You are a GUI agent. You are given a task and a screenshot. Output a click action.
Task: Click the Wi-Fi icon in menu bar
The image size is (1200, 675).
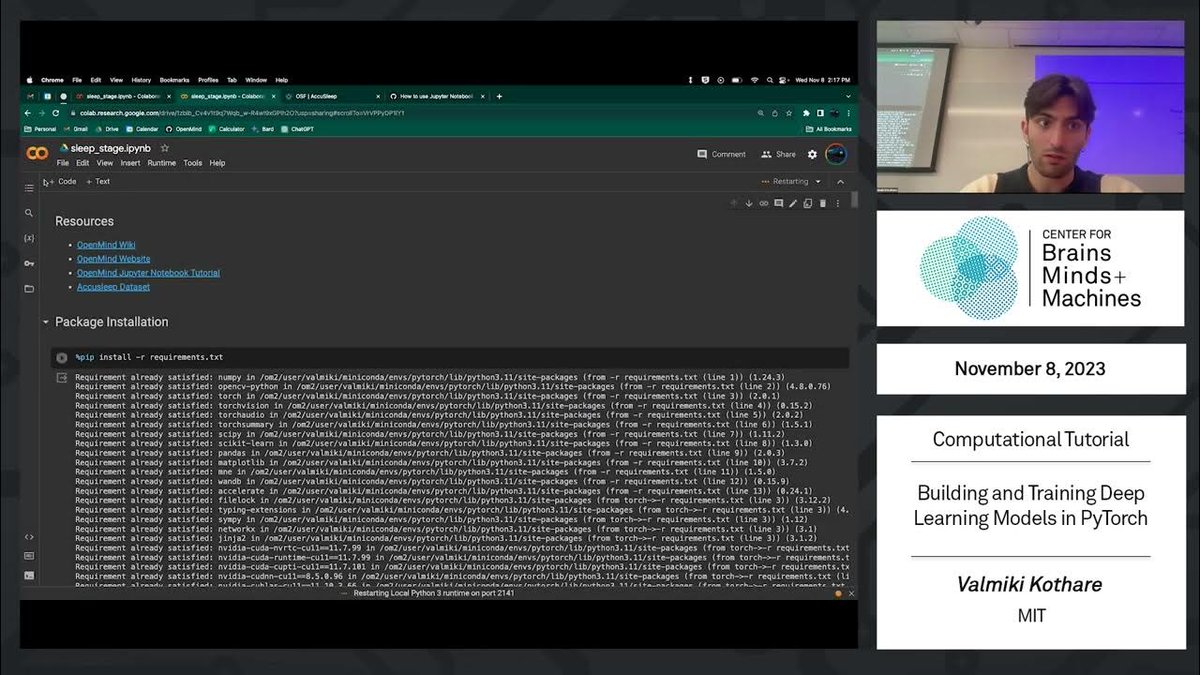(754, 80)
